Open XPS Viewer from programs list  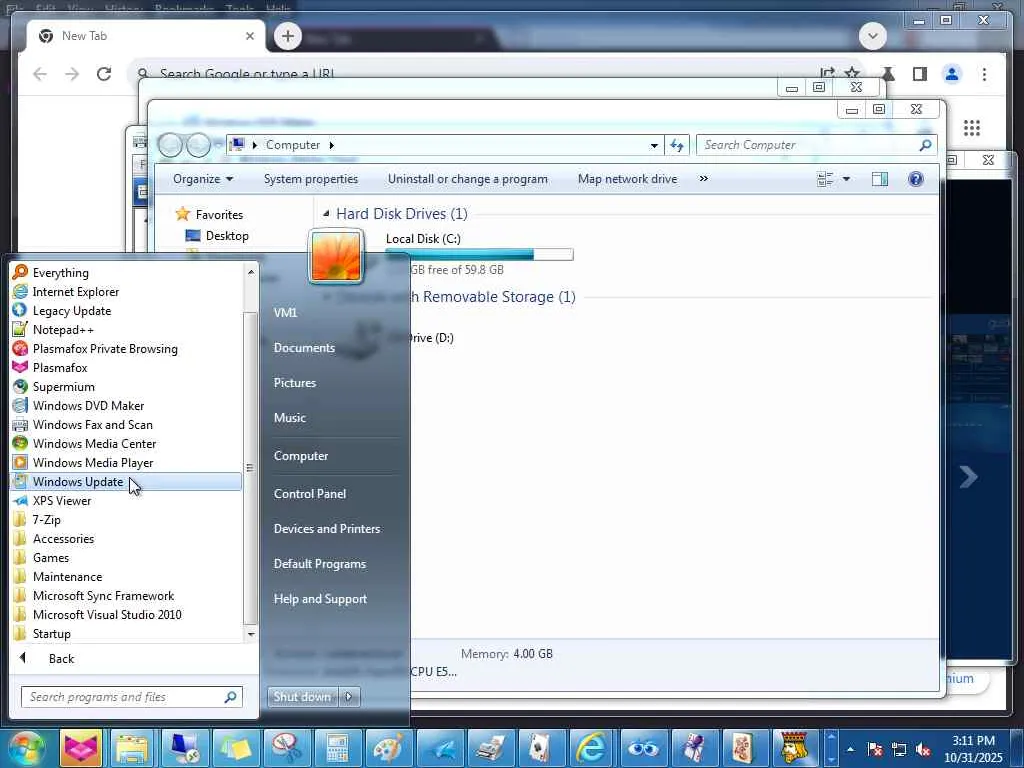(x=62, y=500)
